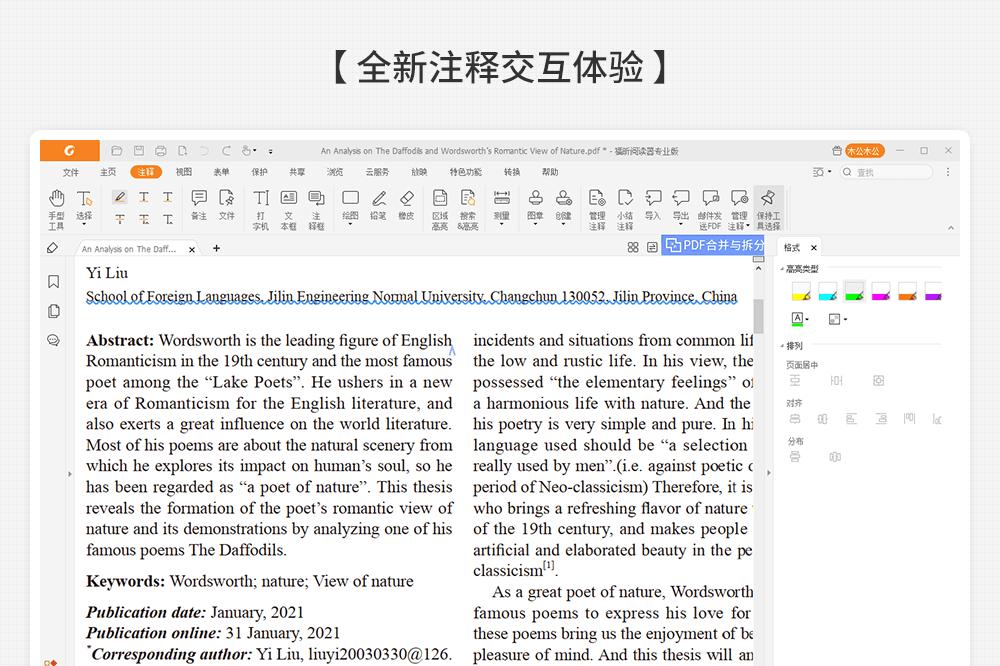Close the 'An Analysis on The Daff...' tab
Viewport: 1000px width, 666px height.
(x=192, y=249)
